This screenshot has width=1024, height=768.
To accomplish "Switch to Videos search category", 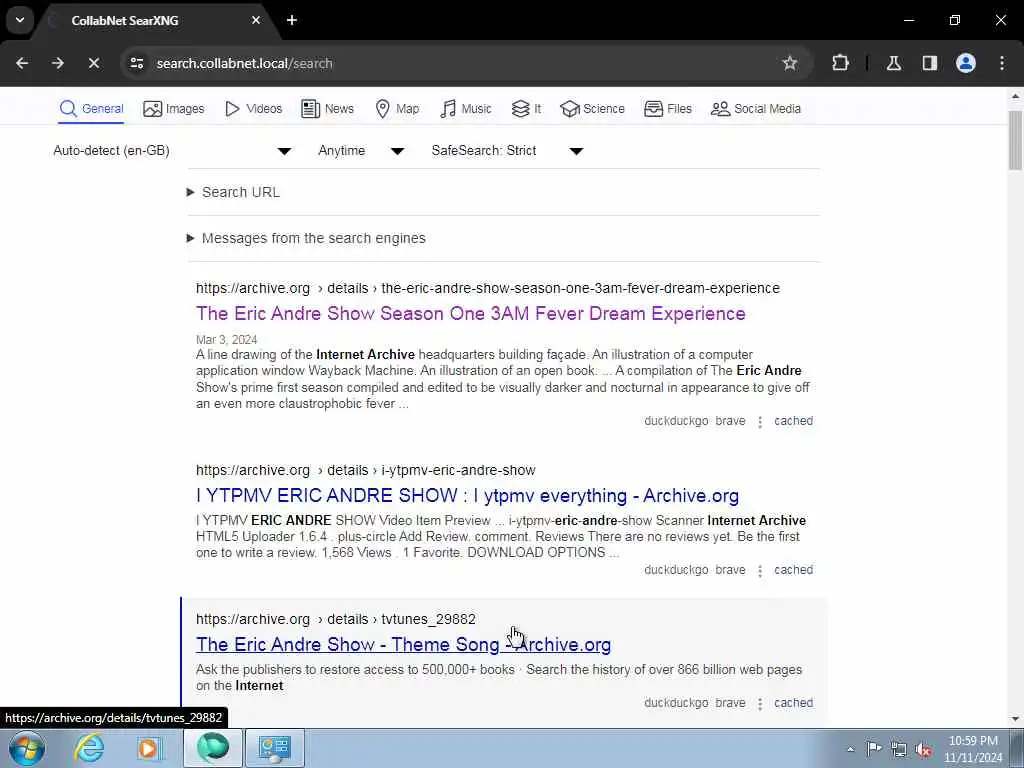I will [253, 108].
